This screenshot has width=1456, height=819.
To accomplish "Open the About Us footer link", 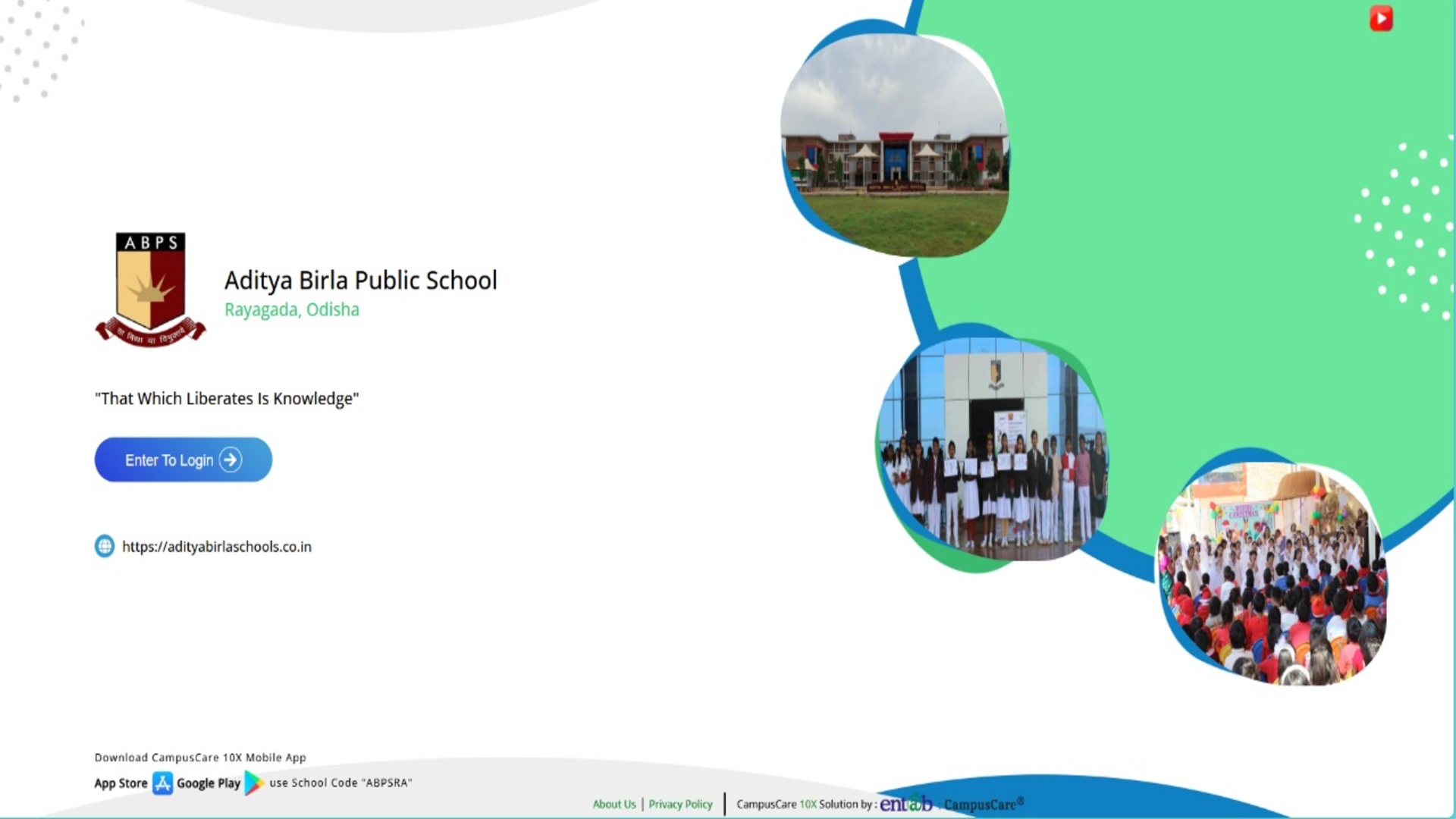I will (613, 804).
